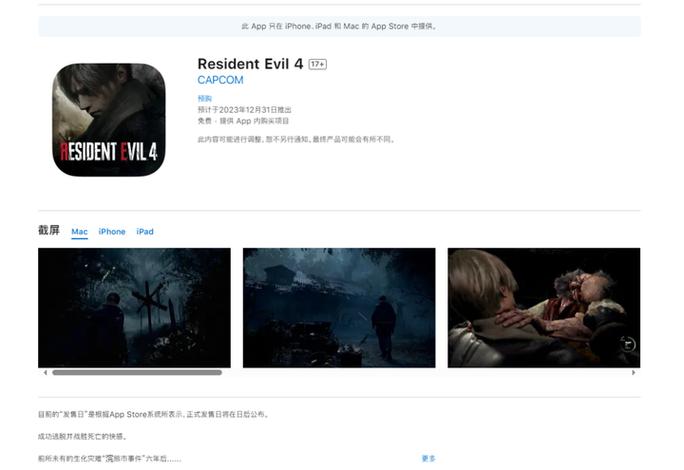Switch to the iPhone screenshots tab
This screenshot has height=470, width=684.
(112, 232)
